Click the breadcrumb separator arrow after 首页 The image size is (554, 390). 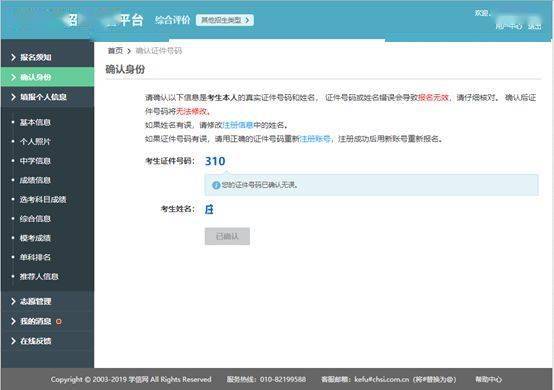click(129, 51)
